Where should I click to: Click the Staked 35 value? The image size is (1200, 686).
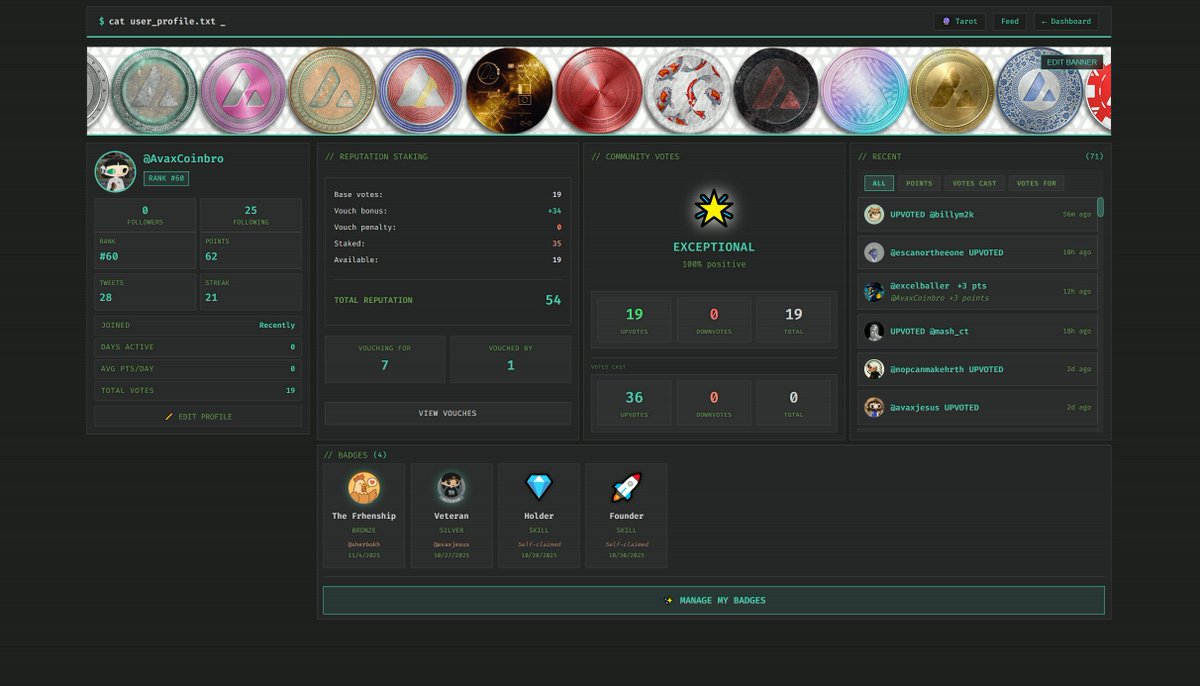556,243
